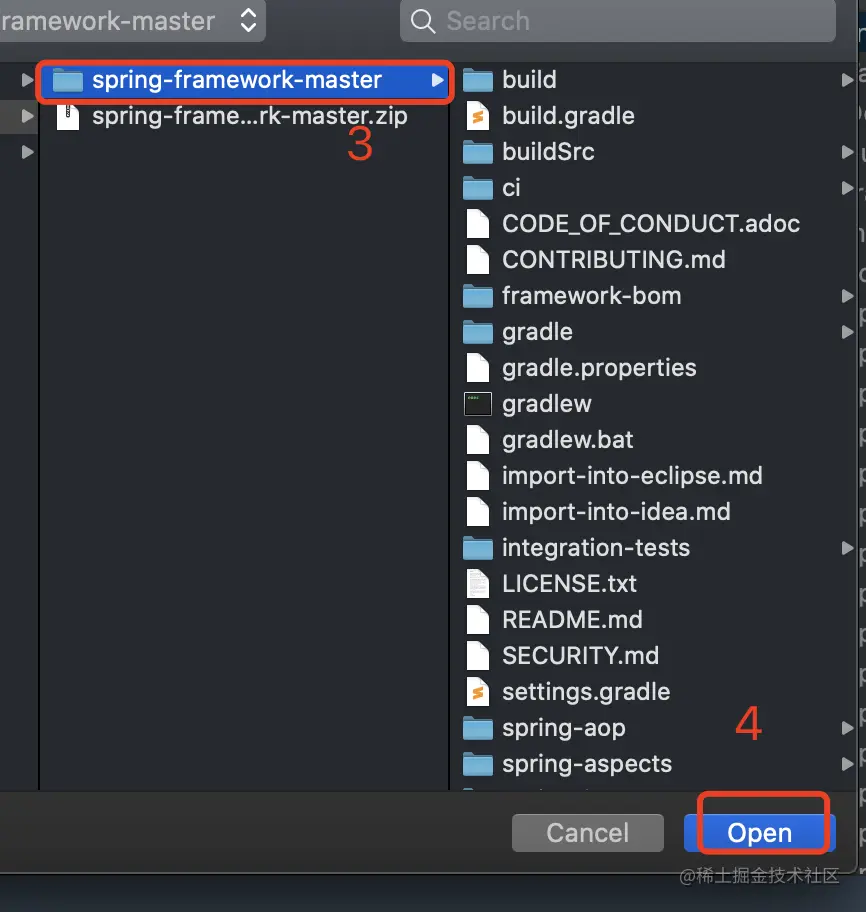Select spring-framework-master folder name
866x912 pixels.
[237, 80]
